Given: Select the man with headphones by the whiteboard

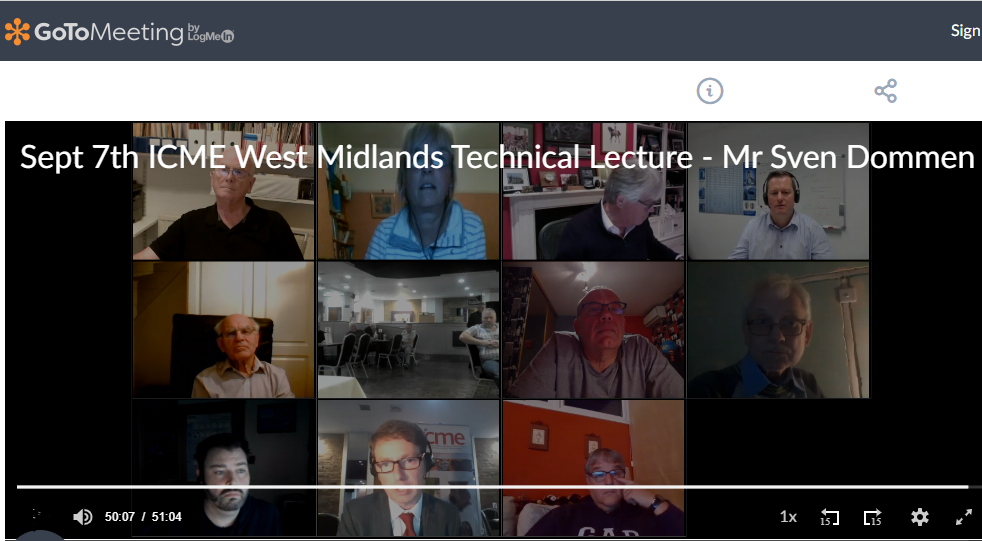Looking at the screenshot, I should (778, 191).
